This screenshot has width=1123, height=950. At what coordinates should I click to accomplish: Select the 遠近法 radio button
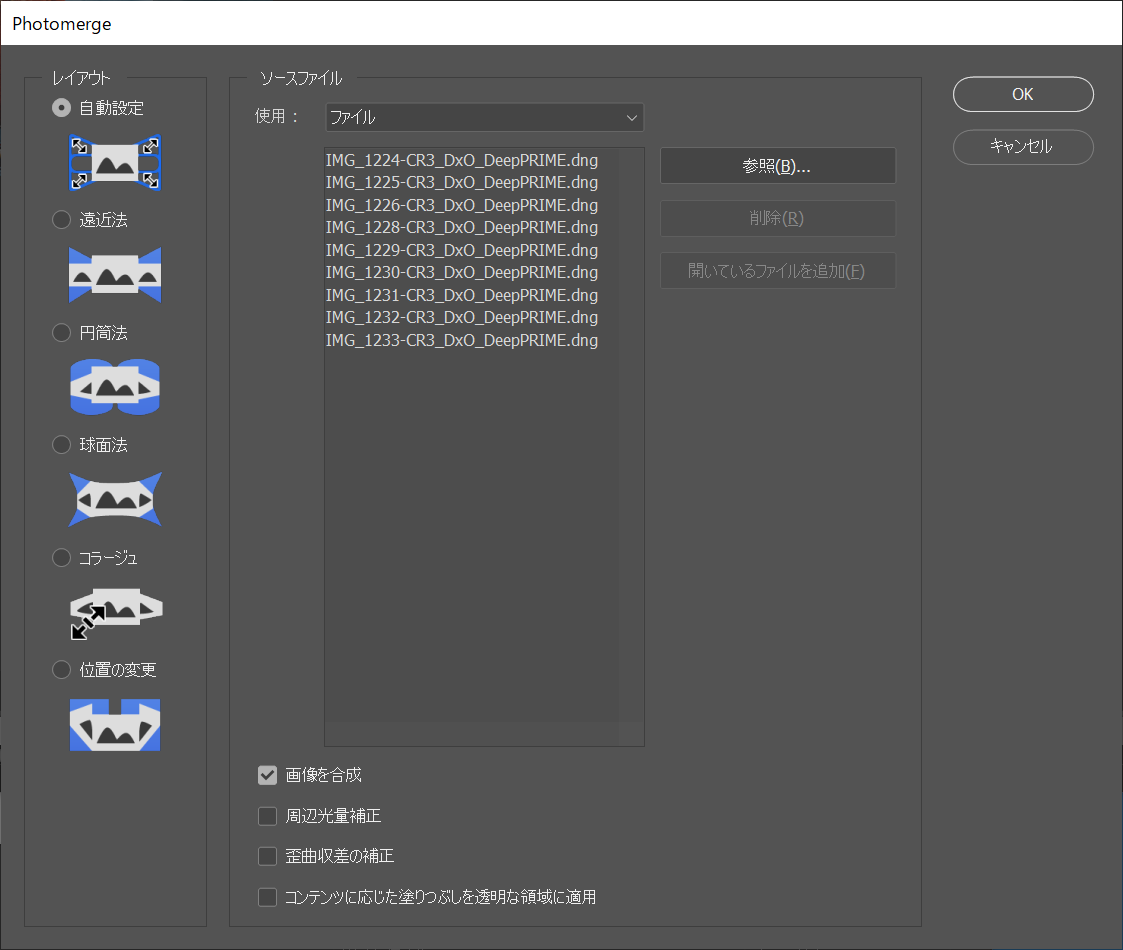tap(62, 219)
